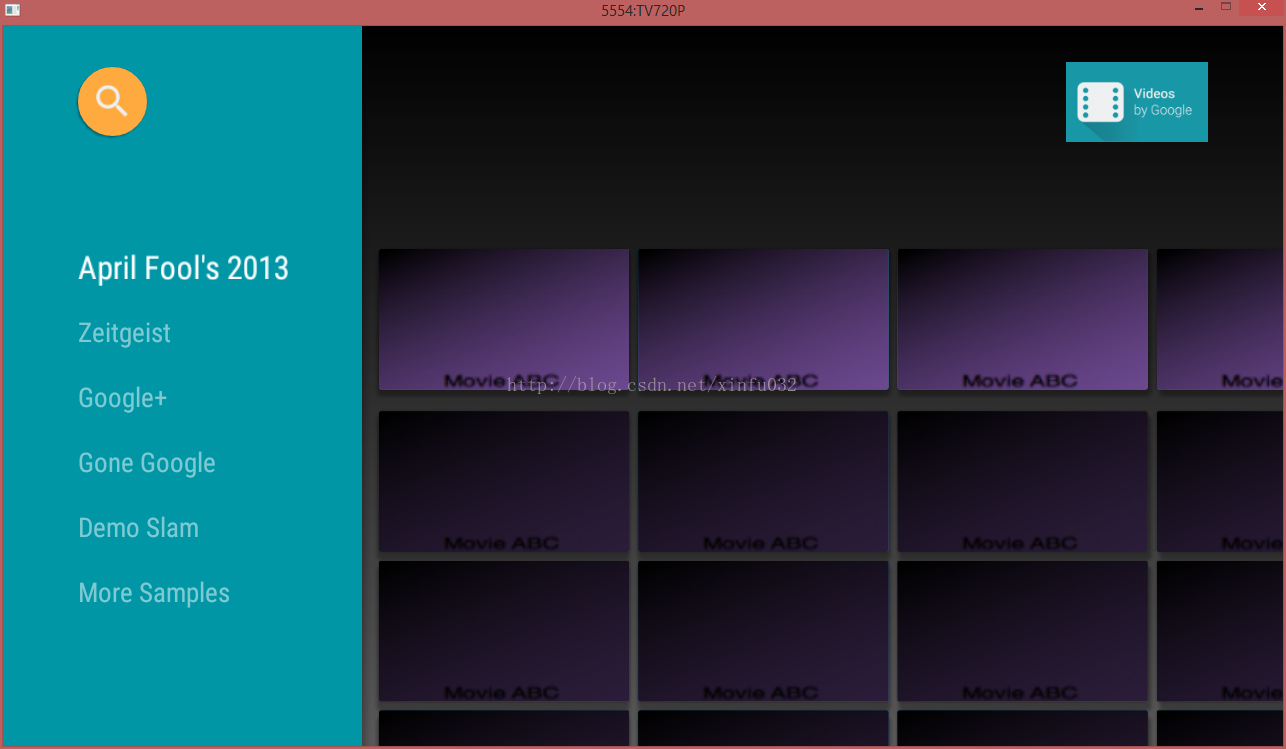The width and height of the screenshot is (1286, 749).
Task: Choose Google+ in the sidebar
Action: (x=122, y=398)
